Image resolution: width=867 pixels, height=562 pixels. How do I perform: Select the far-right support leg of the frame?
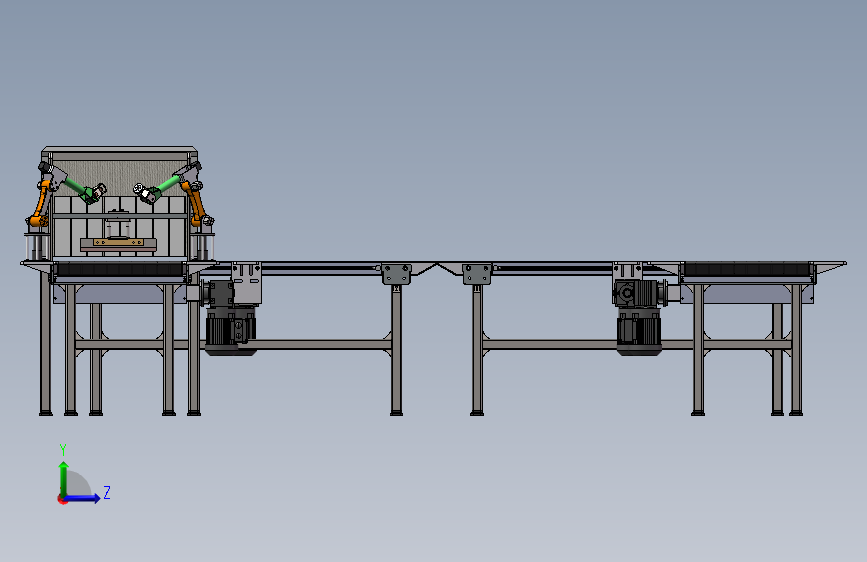pyautogui.click(x=796, y=350)
